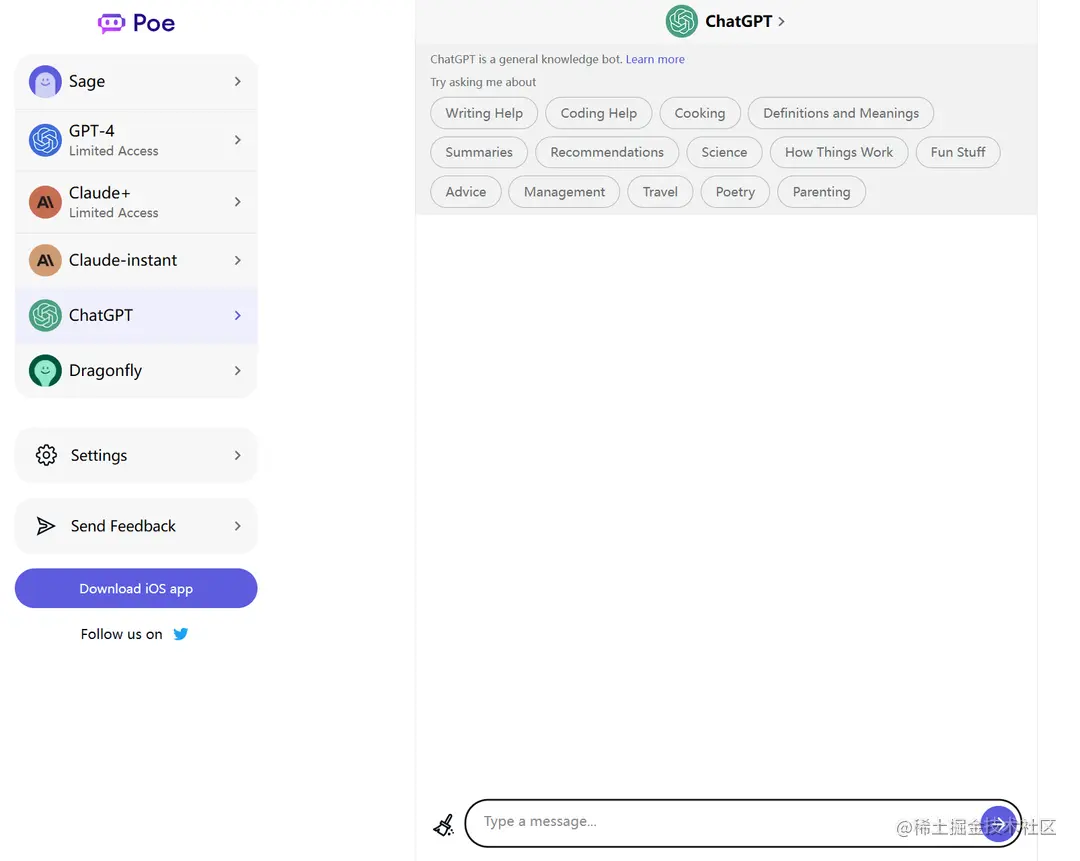Open the GPT-4 Limited Access chat
The height and width of the screenshot is (861, 1080).
pyautogui.click(x=136, y=140)
